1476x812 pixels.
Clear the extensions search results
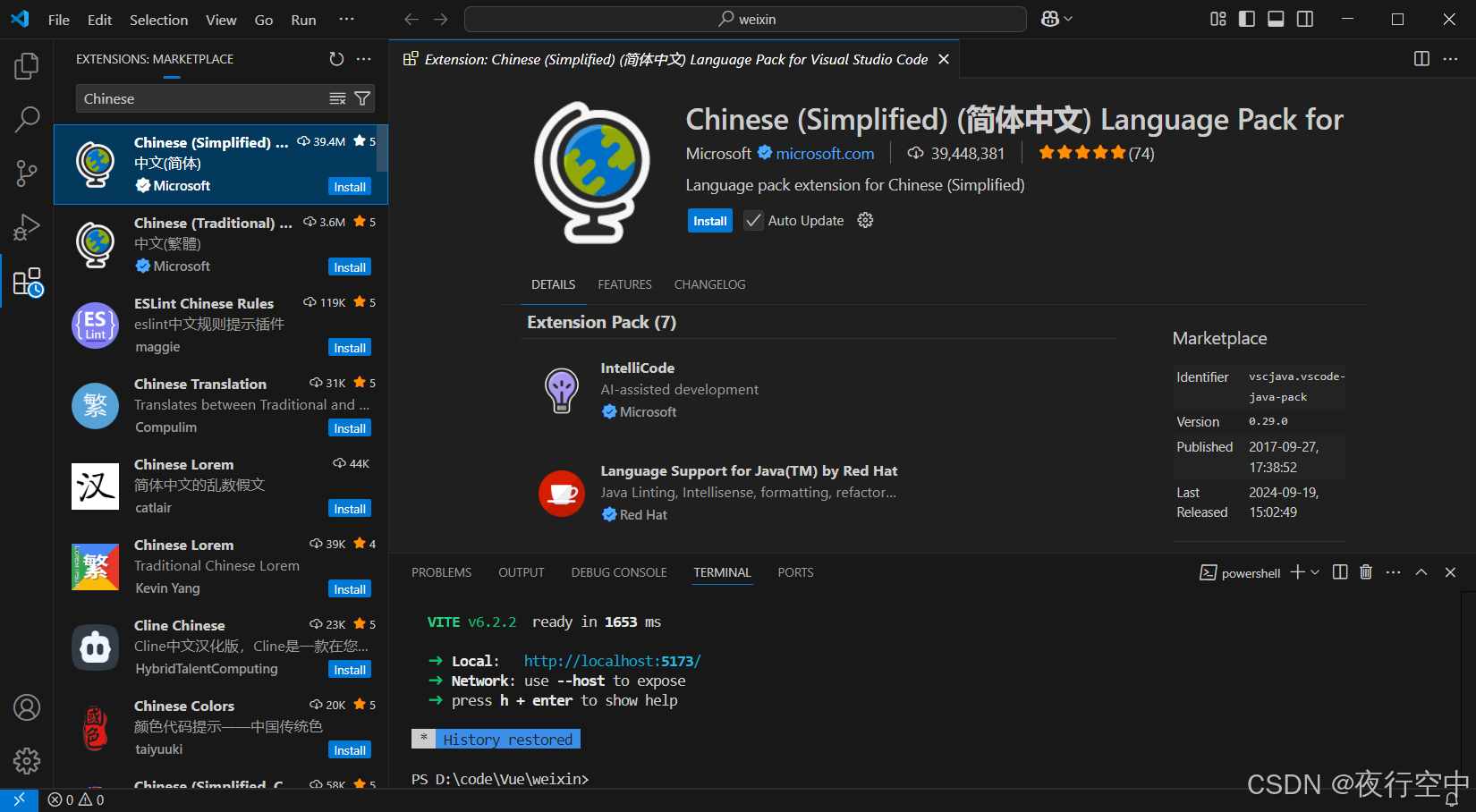(x=337, y=98)
